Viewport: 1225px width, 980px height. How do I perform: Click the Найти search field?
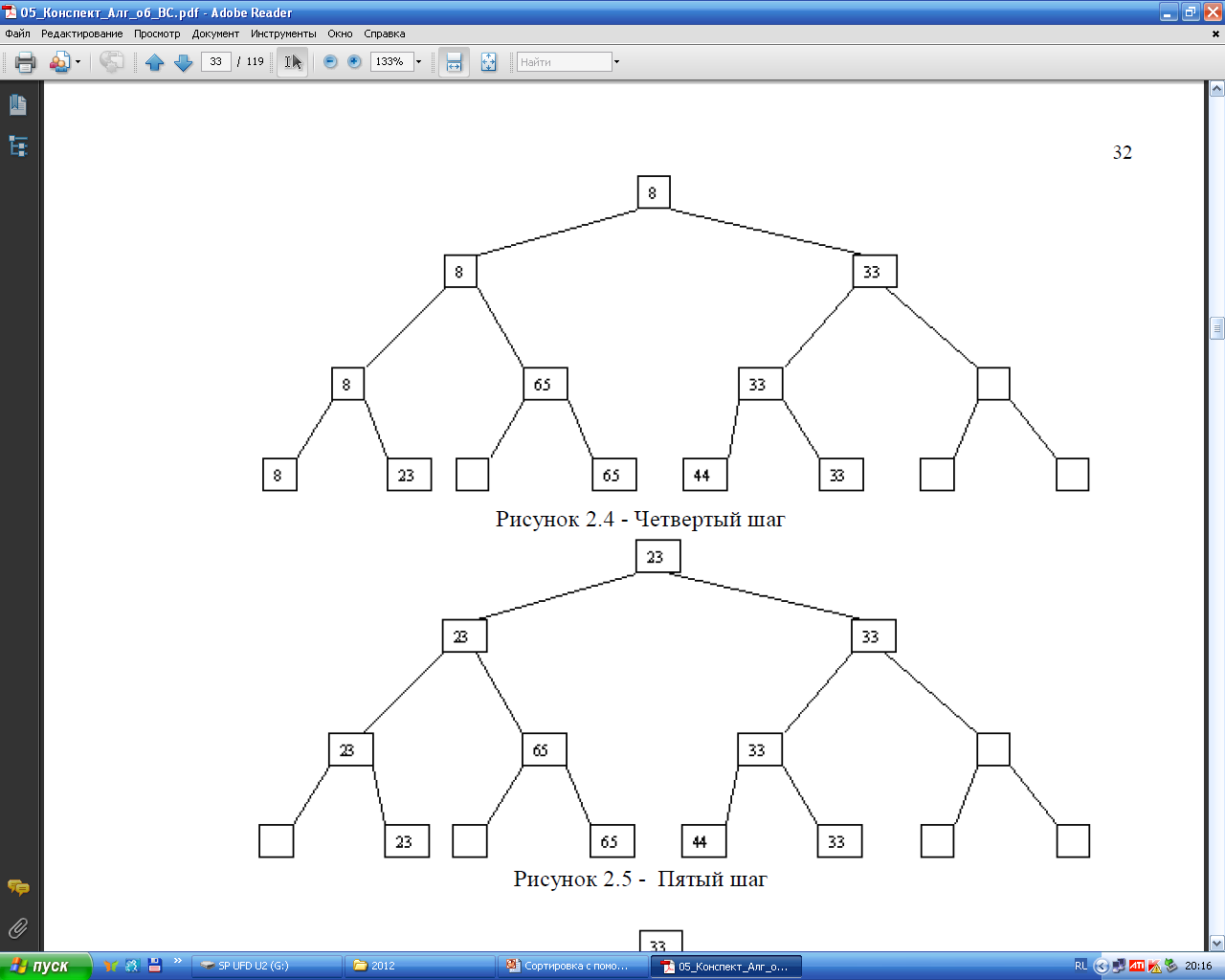[x=564, y=62]
